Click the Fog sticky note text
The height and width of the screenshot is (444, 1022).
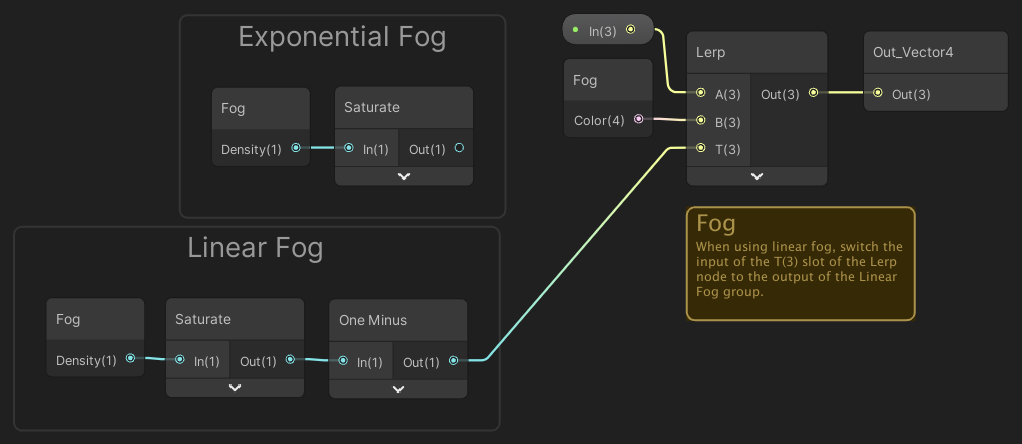[x=799, y=269]
